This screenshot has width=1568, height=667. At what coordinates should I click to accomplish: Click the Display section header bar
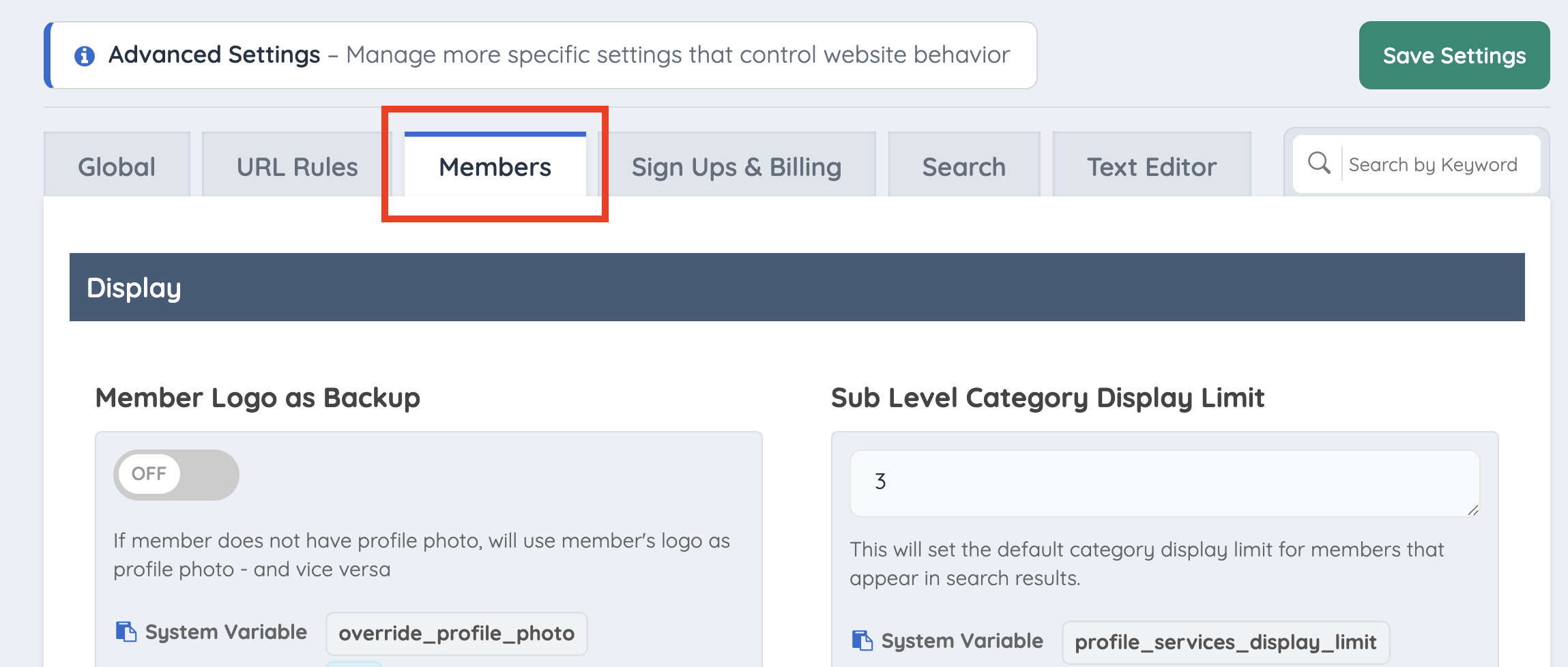coord(797,287)
